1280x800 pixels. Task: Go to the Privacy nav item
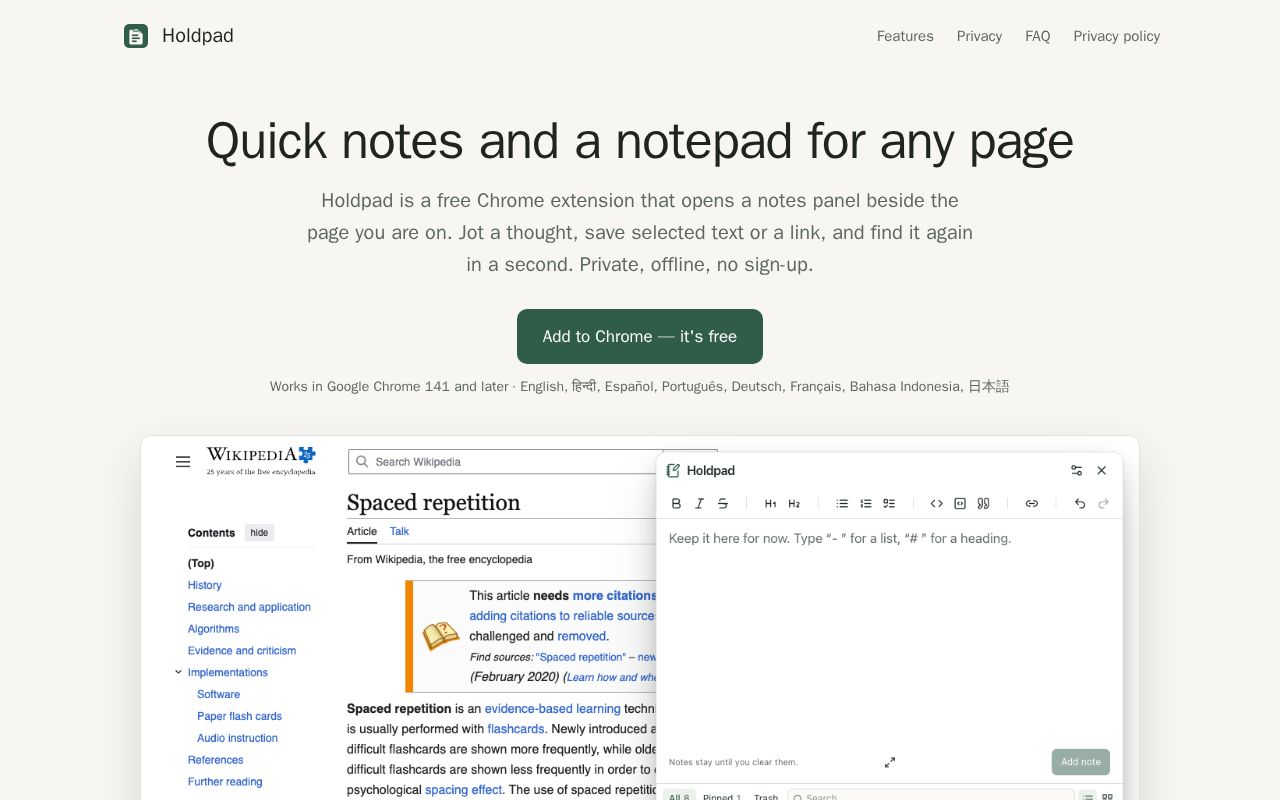[979, 36]
